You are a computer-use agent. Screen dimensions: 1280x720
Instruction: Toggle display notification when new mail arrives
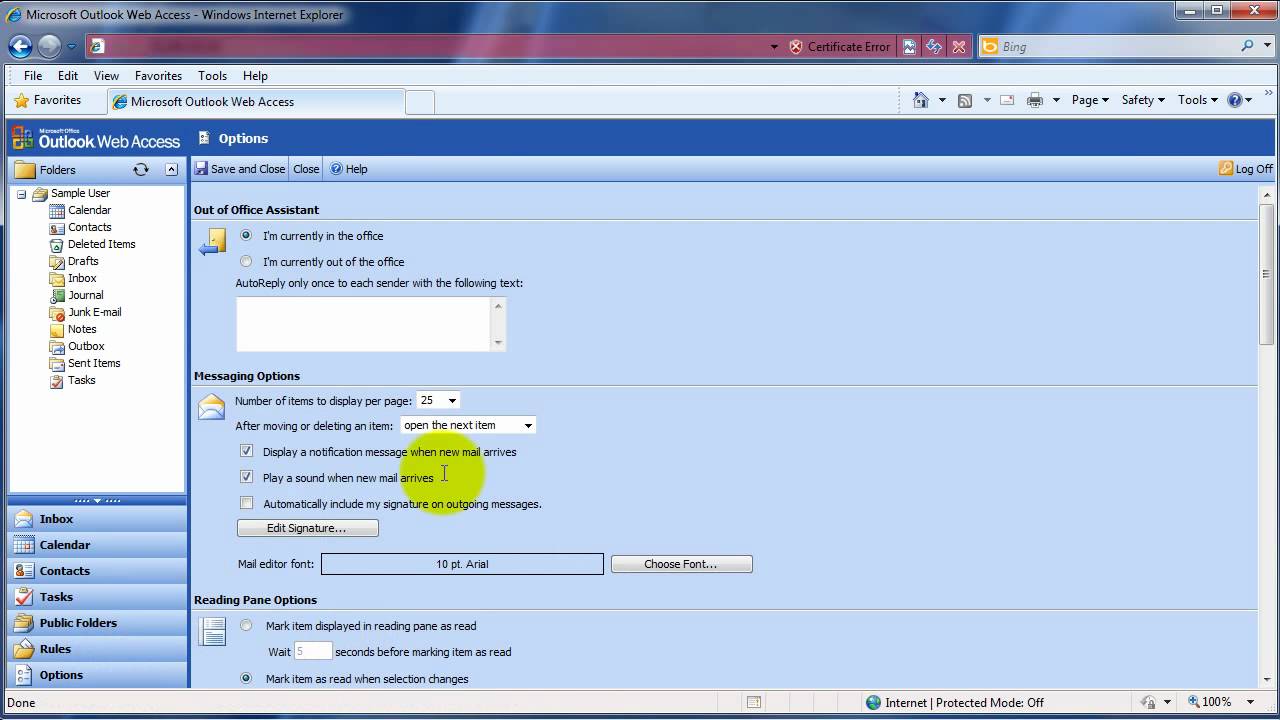pos(246,451)
